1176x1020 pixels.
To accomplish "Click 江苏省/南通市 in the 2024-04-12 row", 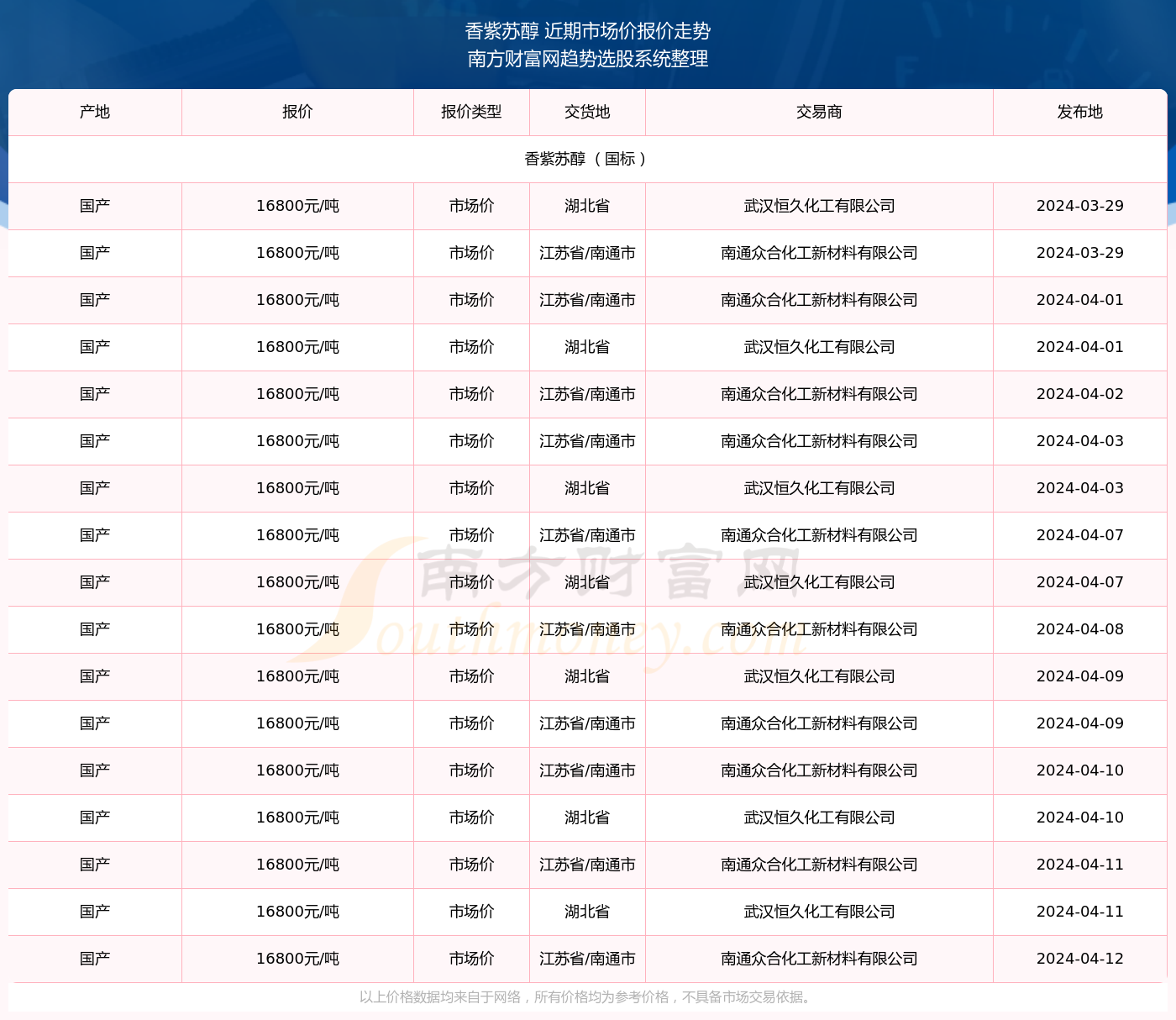I will point(587,959).
